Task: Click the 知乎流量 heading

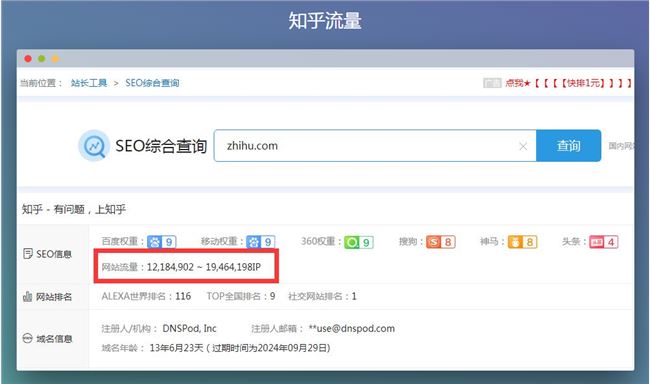Action: pos(325,21)
